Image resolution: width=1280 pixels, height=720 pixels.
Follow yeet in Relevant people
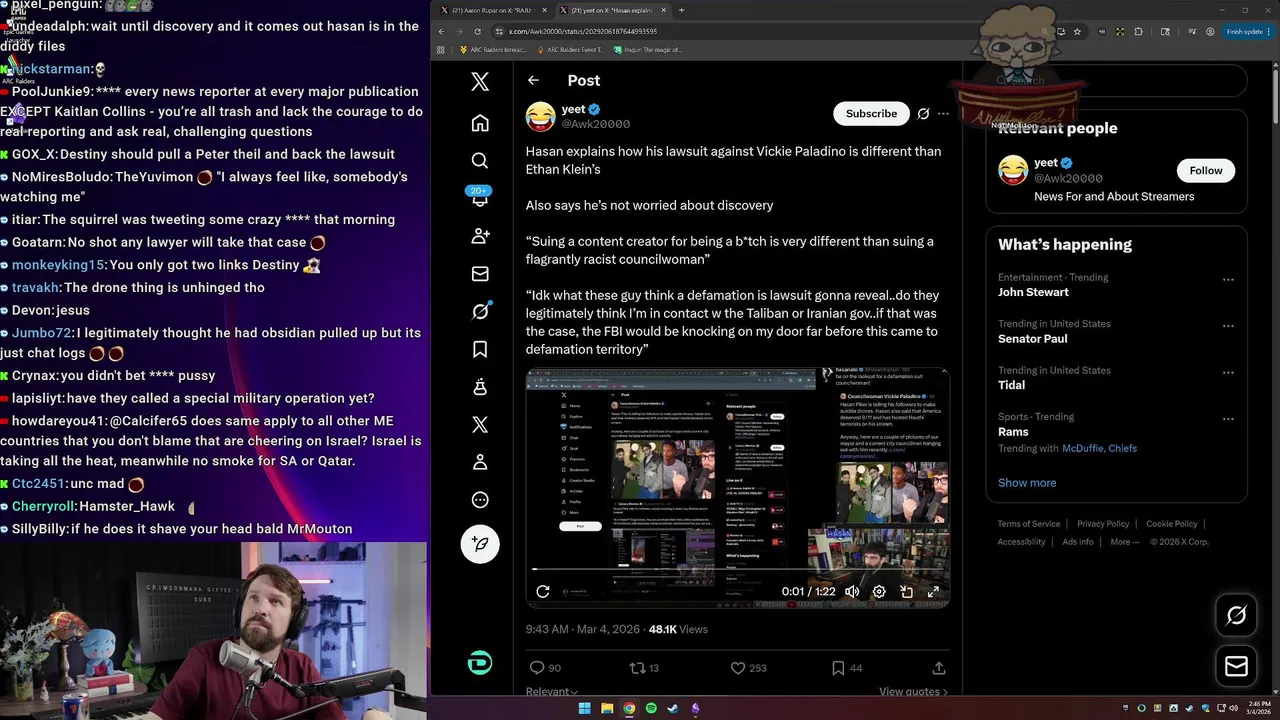[1206, 170]
